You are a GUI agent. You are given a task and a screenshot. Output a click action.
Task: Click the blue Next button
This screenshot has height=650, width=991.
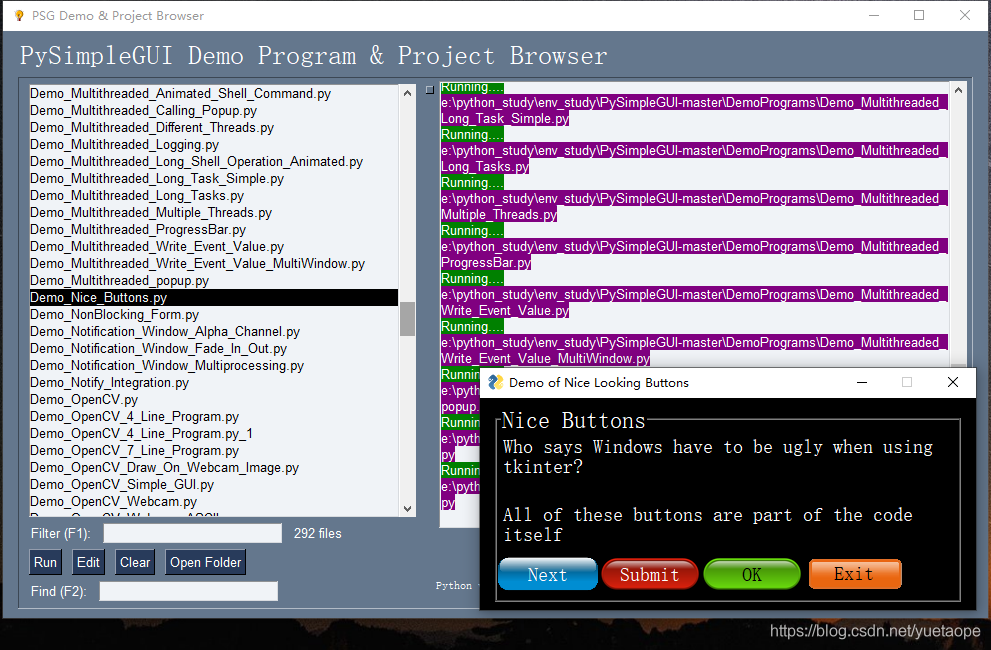[x=547, y=574]
